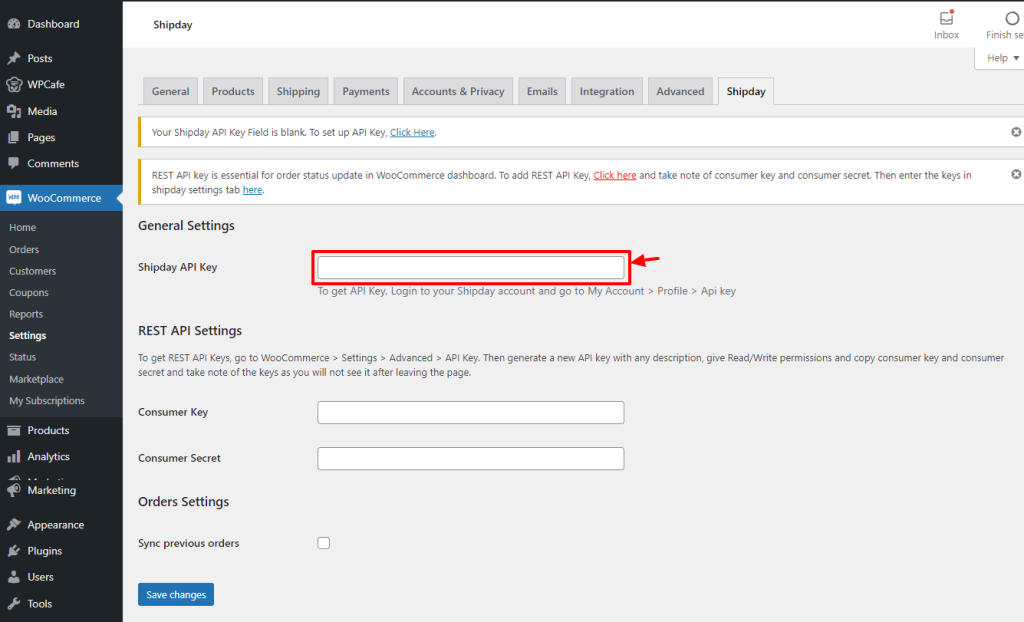Dismiss the Shipday API Key blank notice
The image size is (1024, 622).
(1016, 132)
